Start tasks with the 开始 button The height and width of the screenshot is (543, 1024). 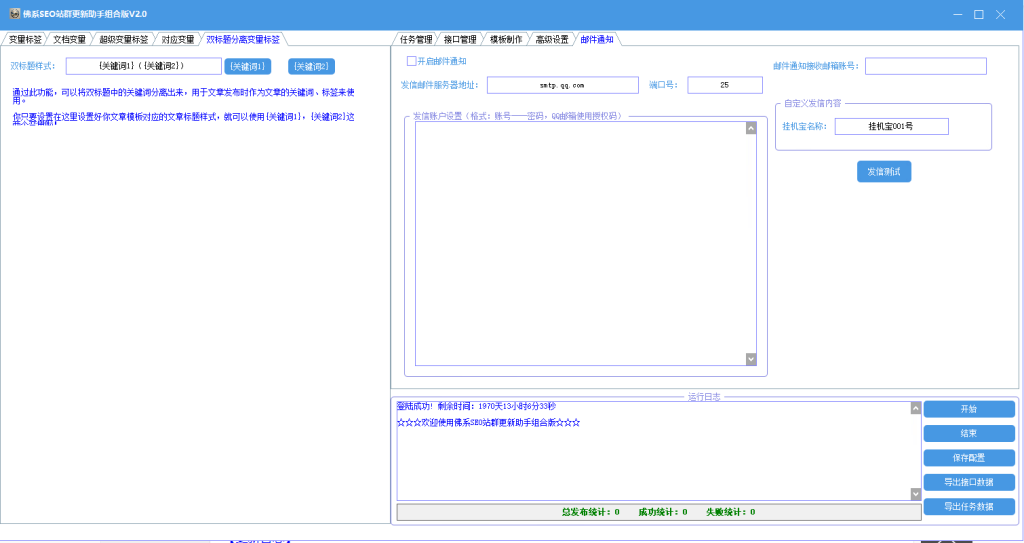(968, 408)
